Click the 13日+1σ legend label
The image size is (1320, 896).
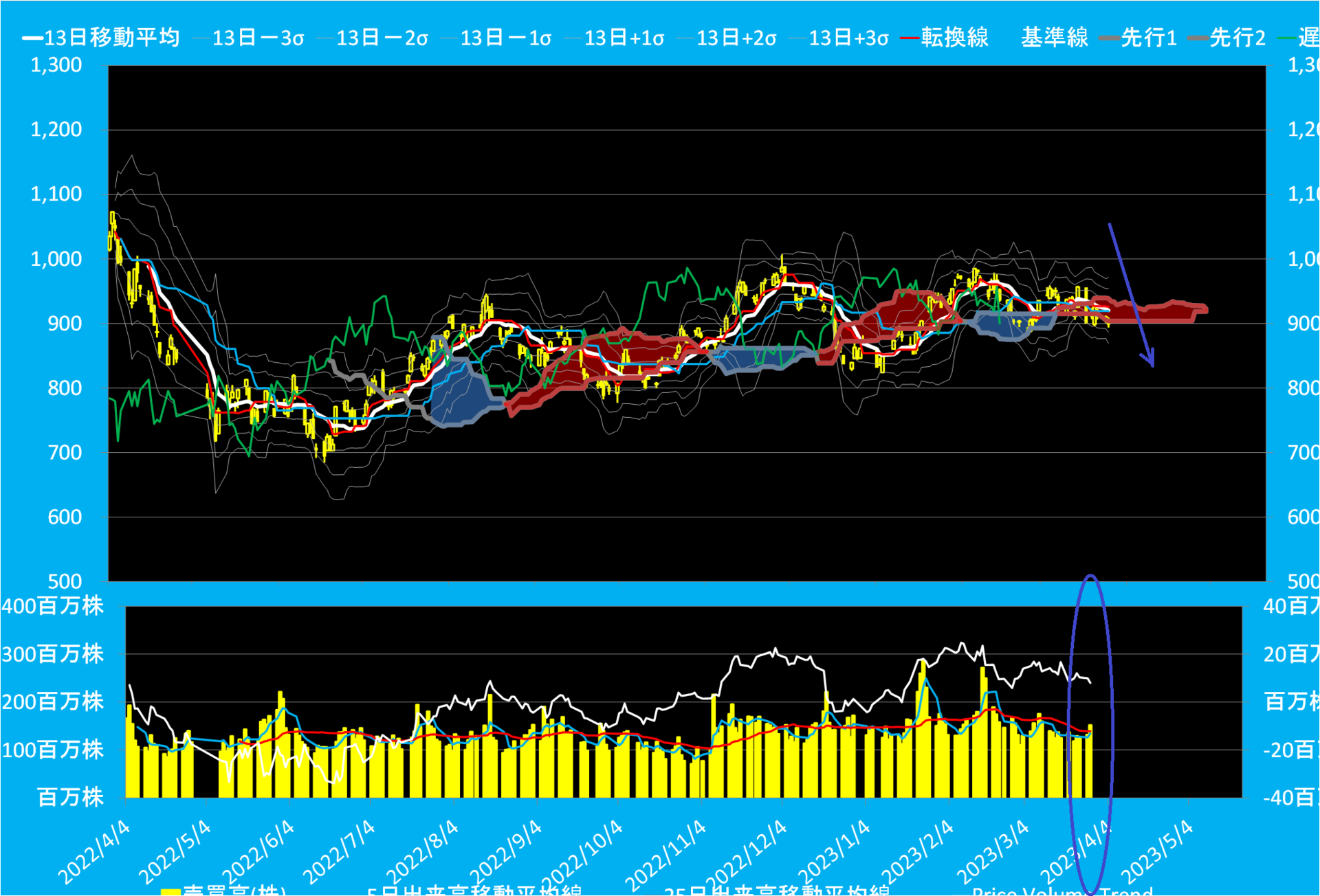click(615, 38)
